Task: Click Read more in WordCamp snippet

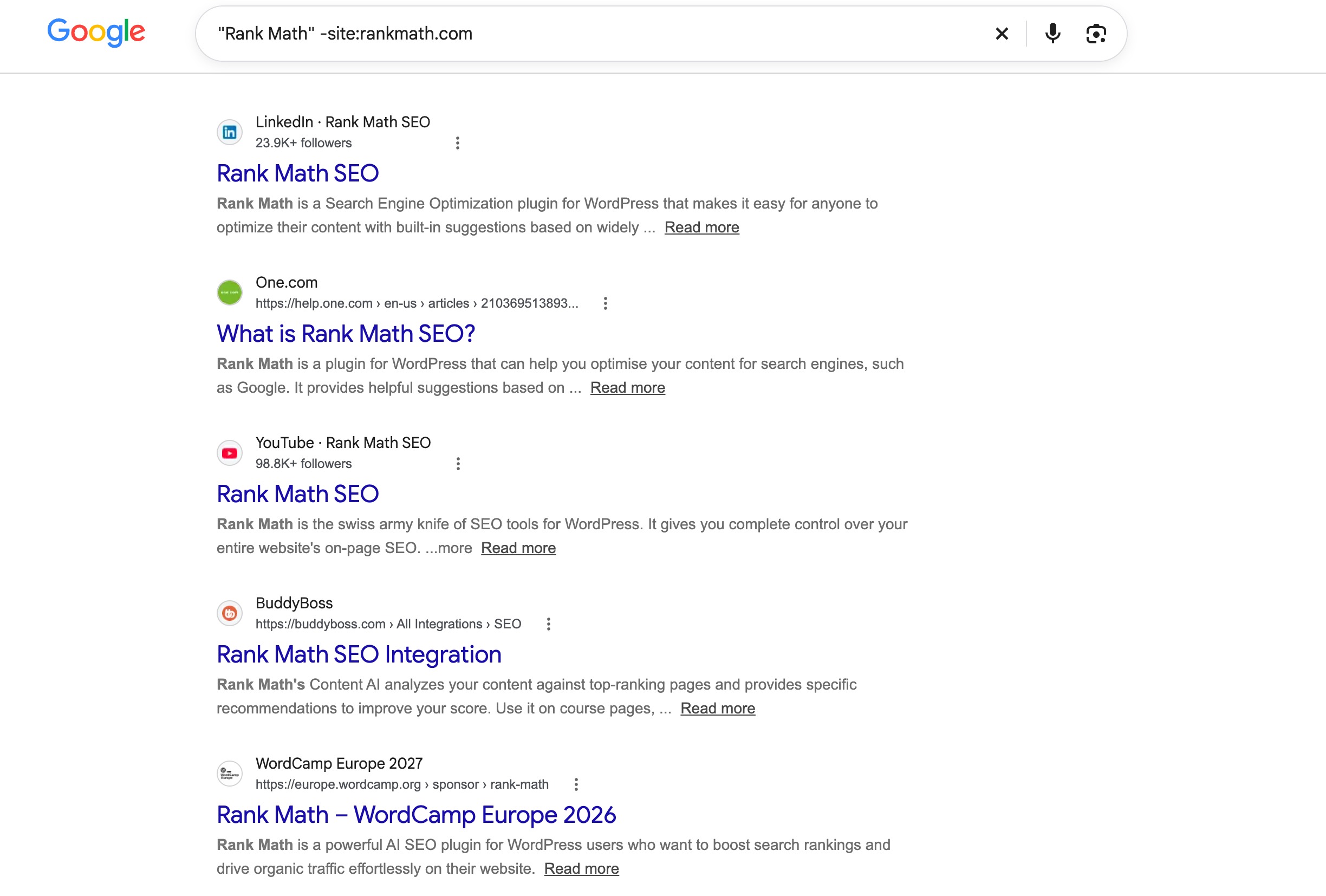Action: (x=581, y=869)
